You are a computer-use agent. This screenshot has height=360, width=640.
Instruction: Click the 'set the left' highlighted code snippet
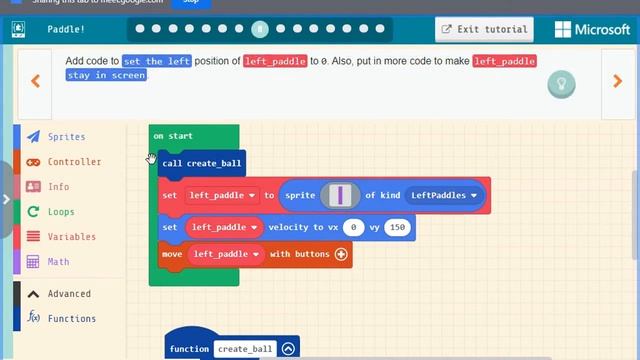(x=157, y=61)
